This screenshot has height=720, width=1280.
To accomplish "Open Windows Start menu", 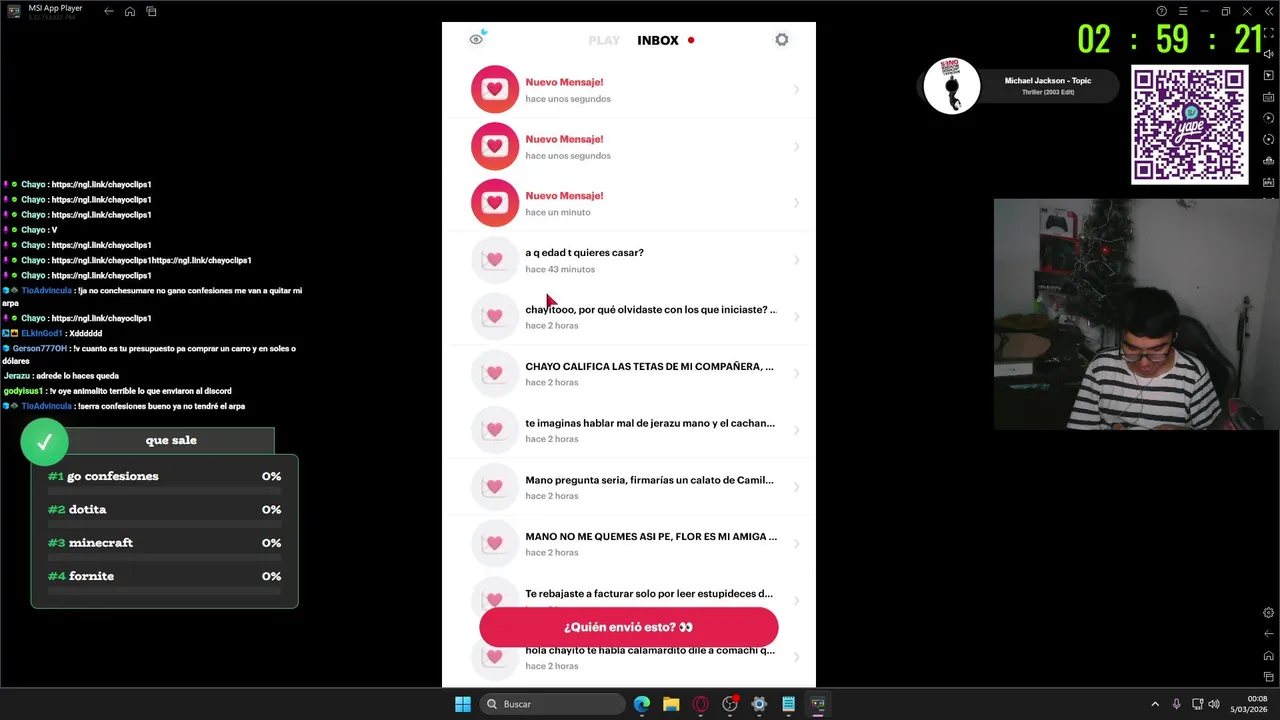I will (463, 704).
